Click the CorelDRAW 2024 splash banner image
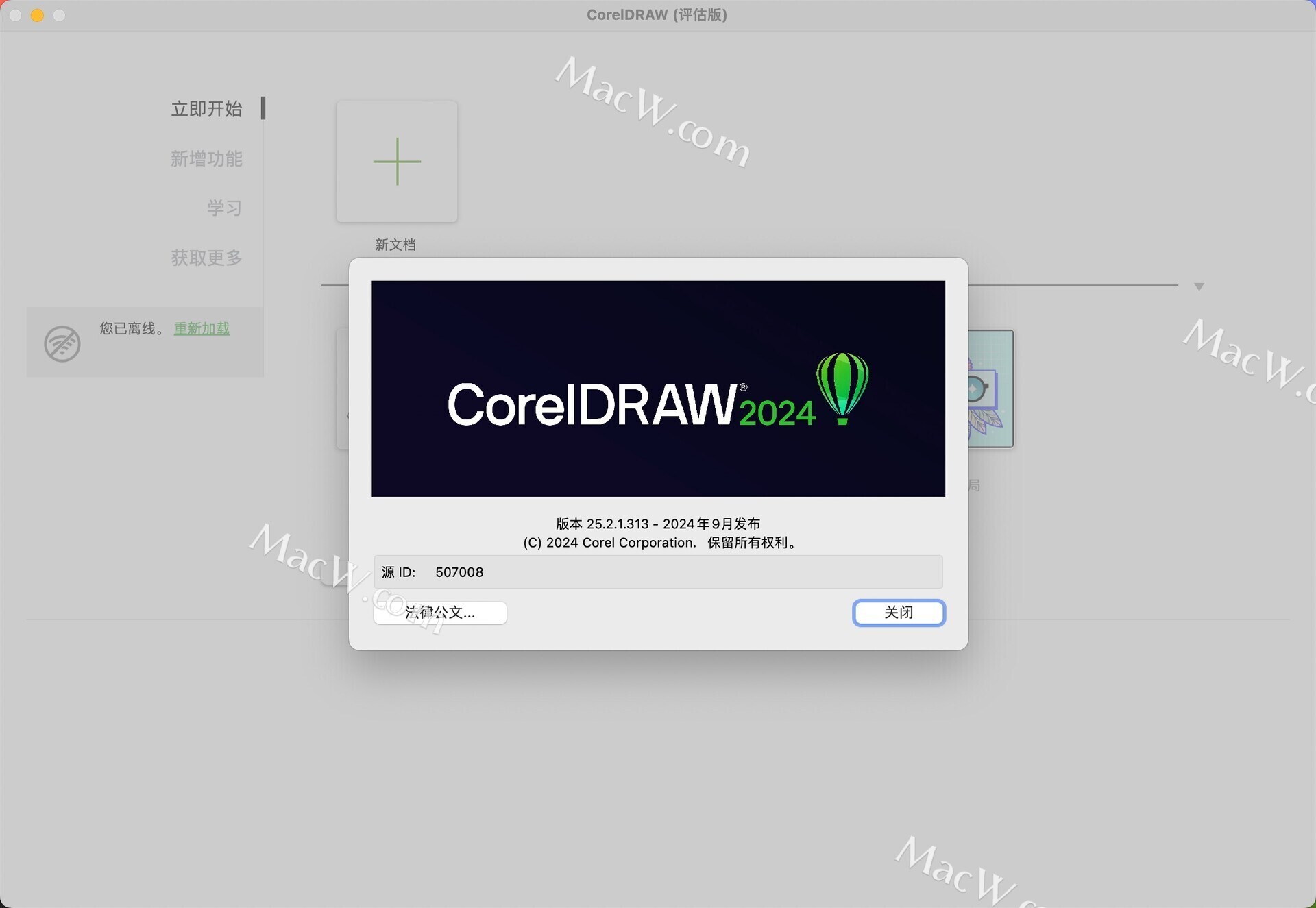The image size is (1316, 908). point(658,389)
